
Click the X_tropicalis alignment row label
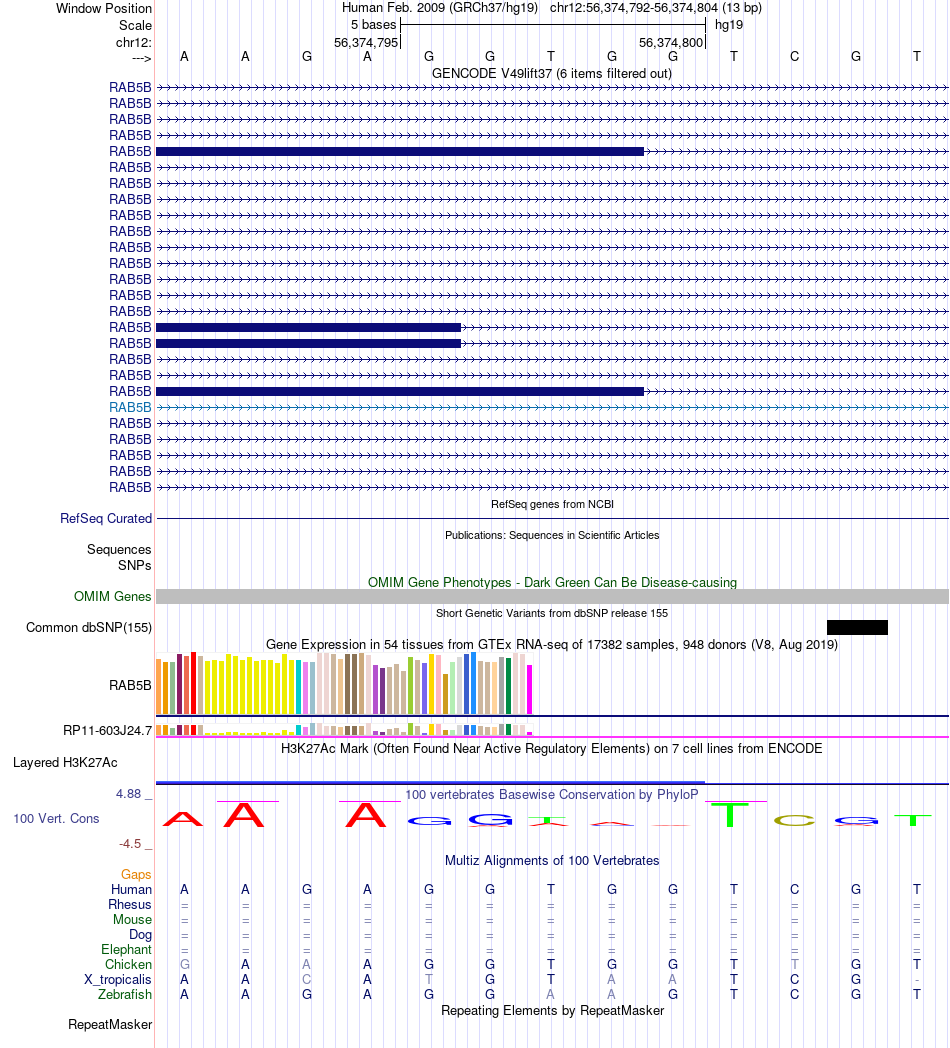[x=118, y=980]
